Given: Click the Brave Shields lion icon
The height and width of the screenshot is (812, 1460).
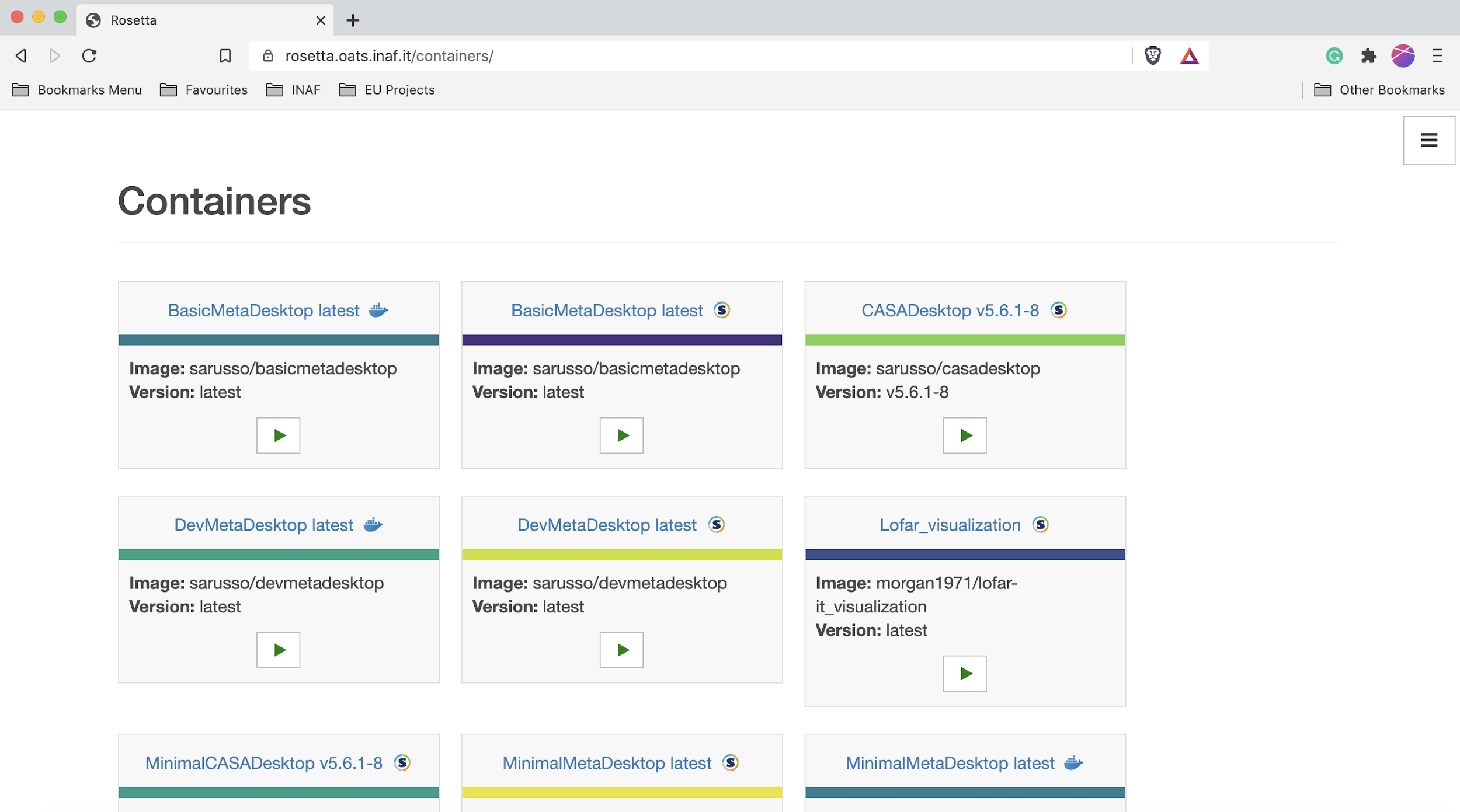Looking at the screenshot, I should (1153, 56).
